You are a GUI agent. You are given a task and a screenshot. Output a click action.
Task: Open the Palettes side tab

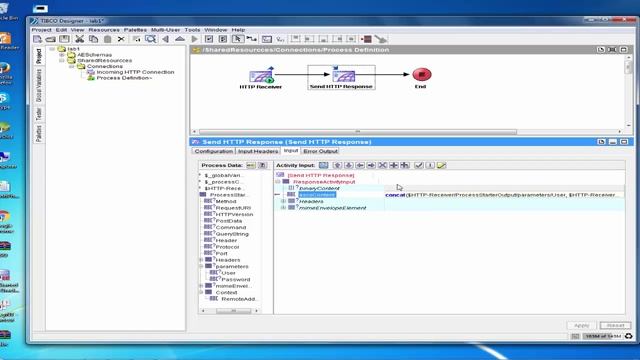(39, 133)
